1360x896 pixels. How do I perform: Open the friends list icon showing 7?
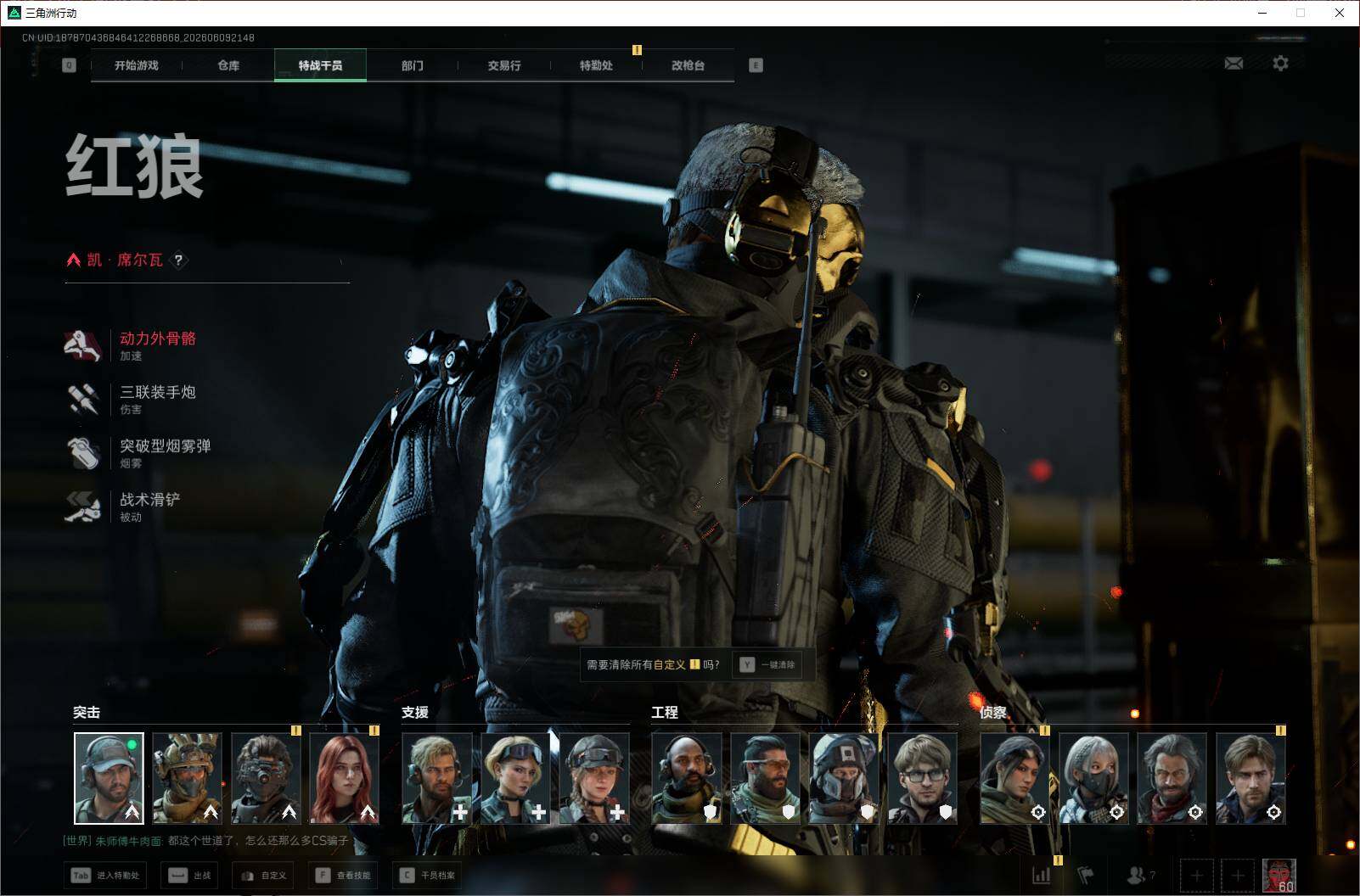coord(1140,875)
